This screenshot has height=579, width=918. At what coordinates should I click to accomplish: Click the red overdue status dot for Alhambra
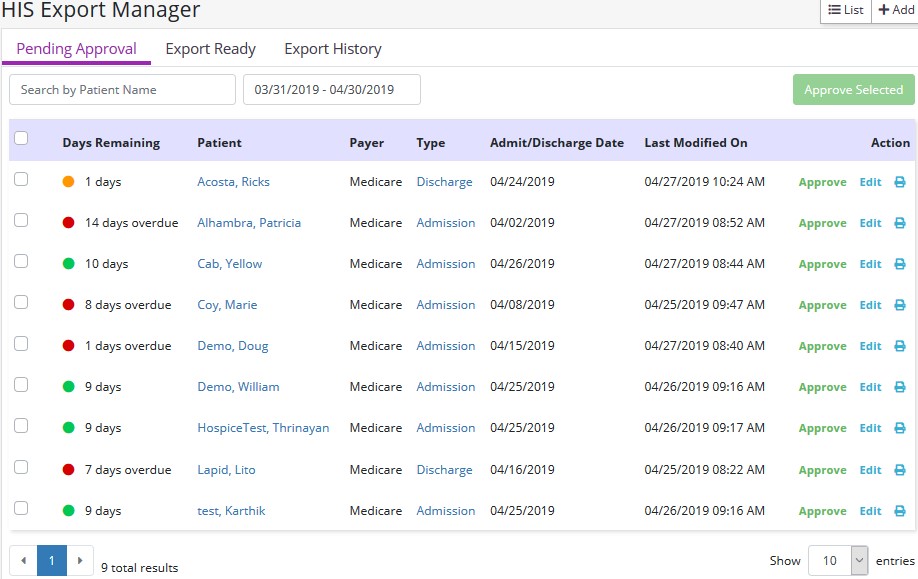69,223
